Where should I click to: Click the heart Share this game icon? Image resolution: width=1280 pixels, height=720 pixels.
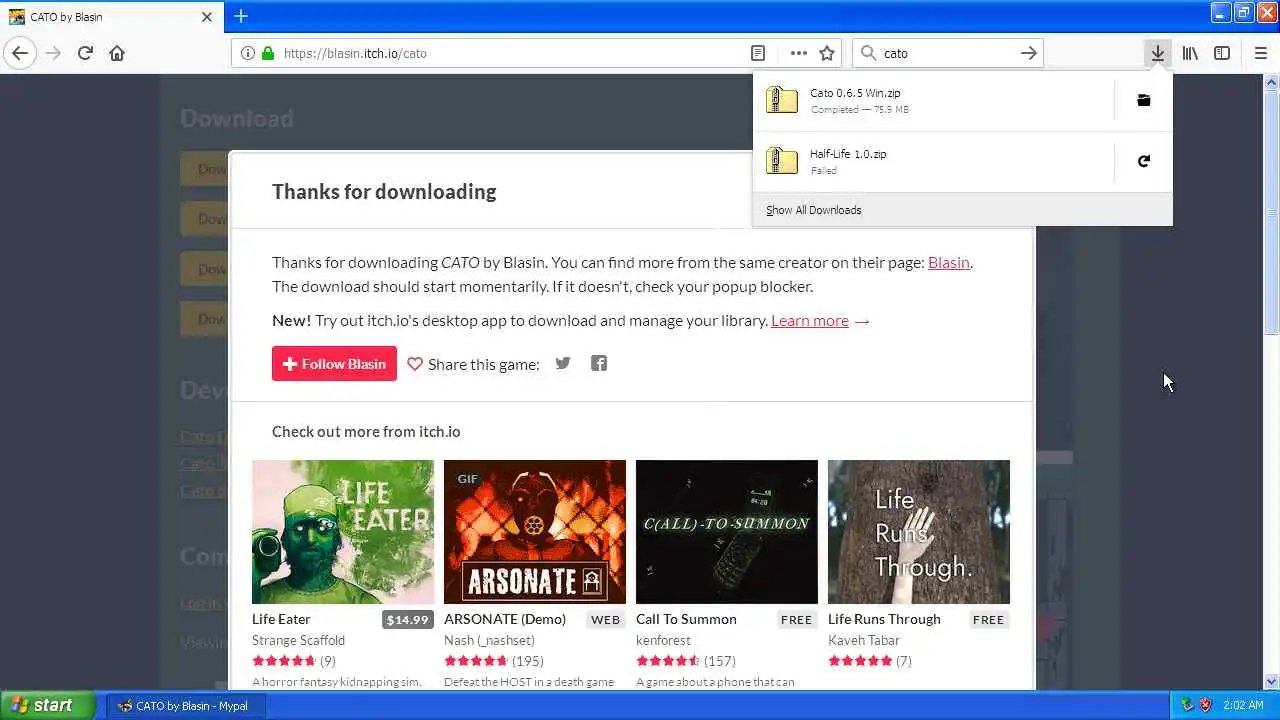point(415,364)
